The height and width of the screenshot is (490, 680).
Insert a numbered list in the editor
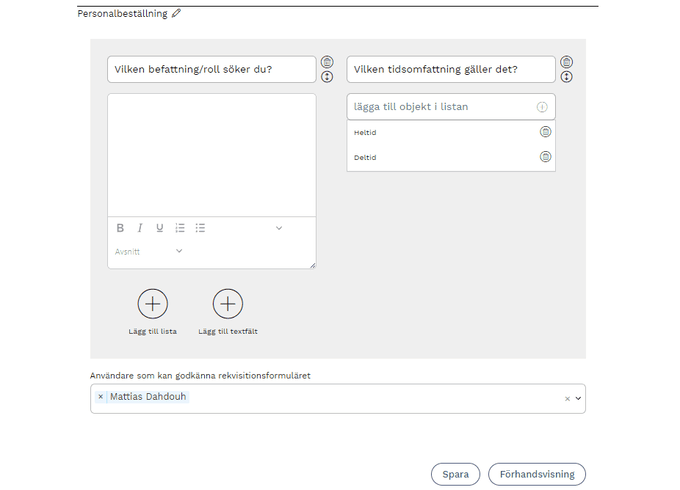(x=180, y=228)
